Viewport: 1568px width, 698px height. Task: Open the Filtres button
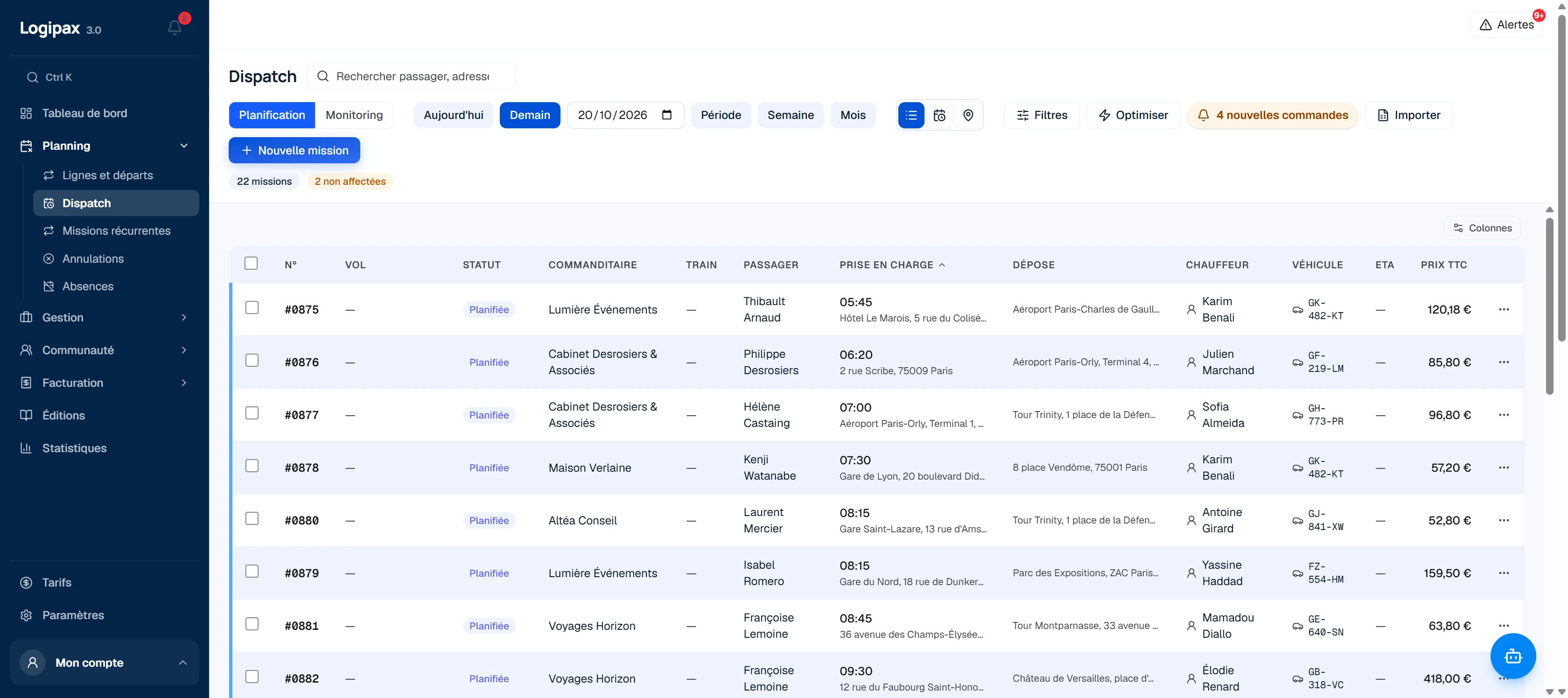click(1042, 115)
